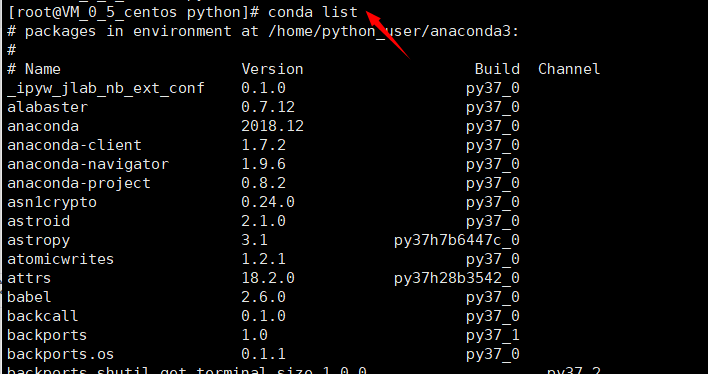Select package name astroid
The width and height of the screenshot is (708, 374).
click(x=38, y=221)
